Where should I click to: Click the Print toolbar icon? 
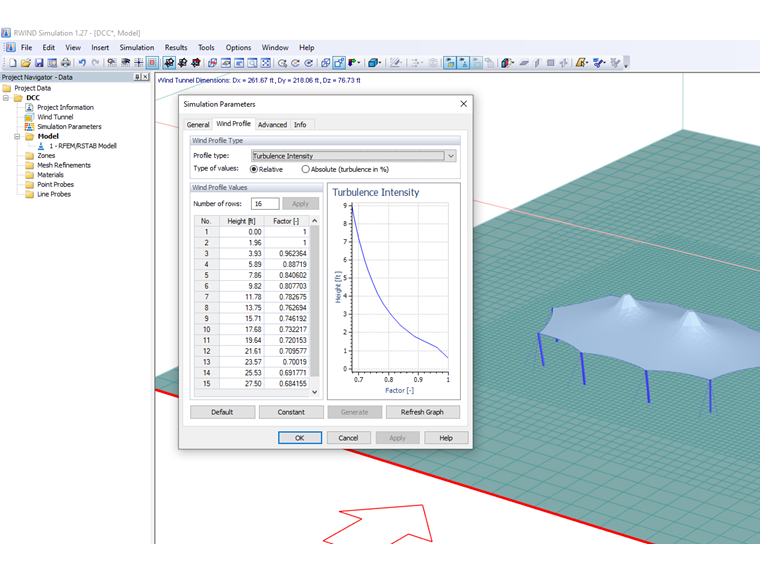(65, 63)
